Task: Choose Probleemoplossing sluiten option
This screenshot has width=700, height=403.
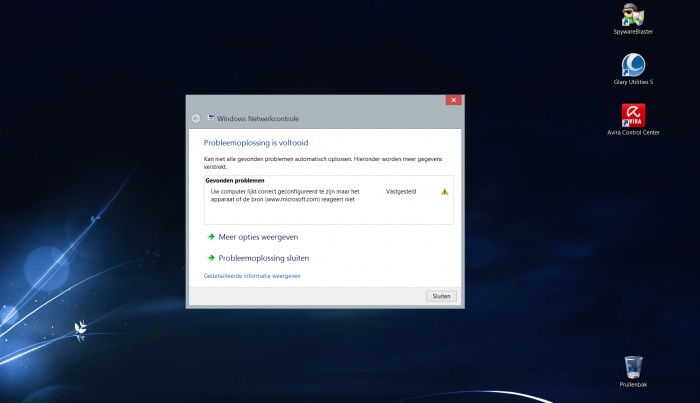Action: tap(263, 258)
